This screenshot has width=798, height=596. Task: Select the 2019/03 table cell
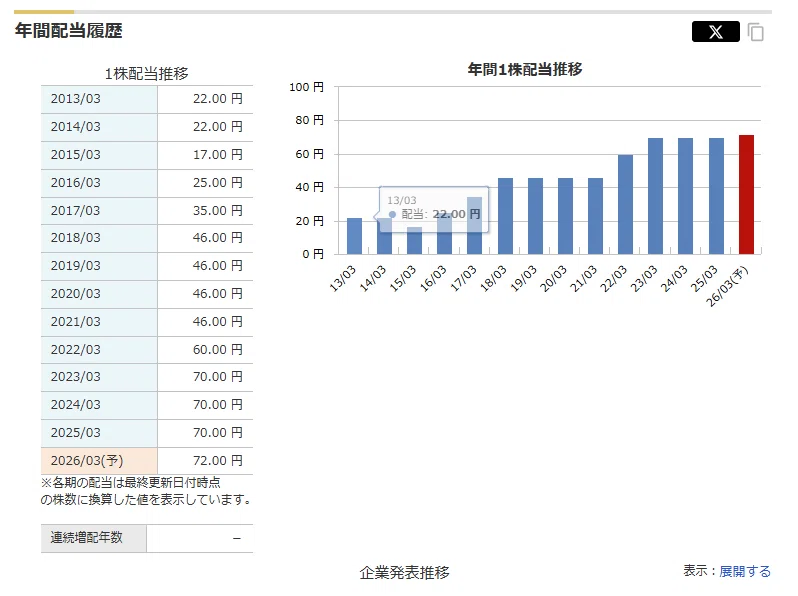[x=99, y=266]
